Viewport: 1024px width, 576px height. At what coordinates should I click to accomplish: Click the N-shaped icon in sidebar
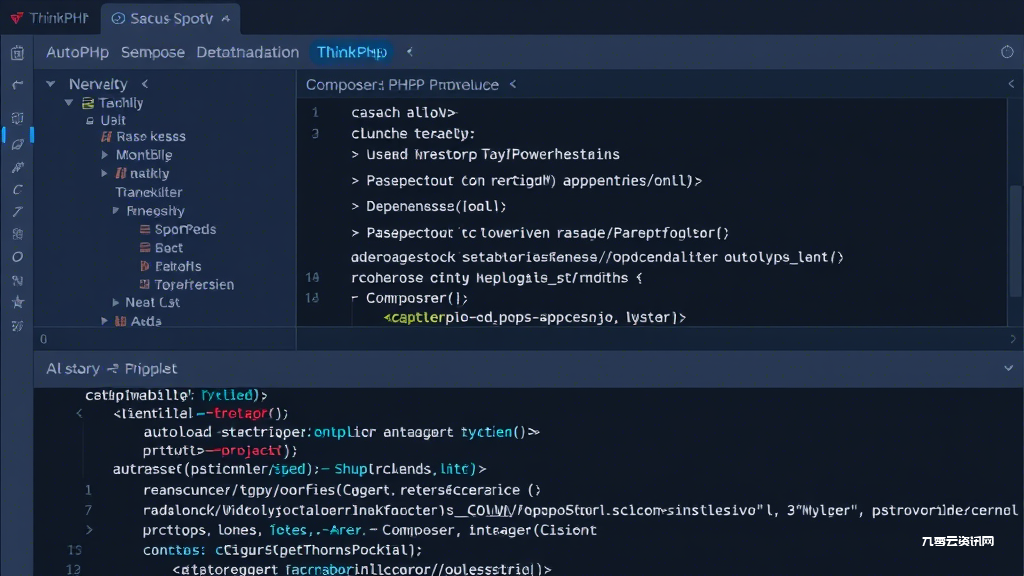pos(18,281)
